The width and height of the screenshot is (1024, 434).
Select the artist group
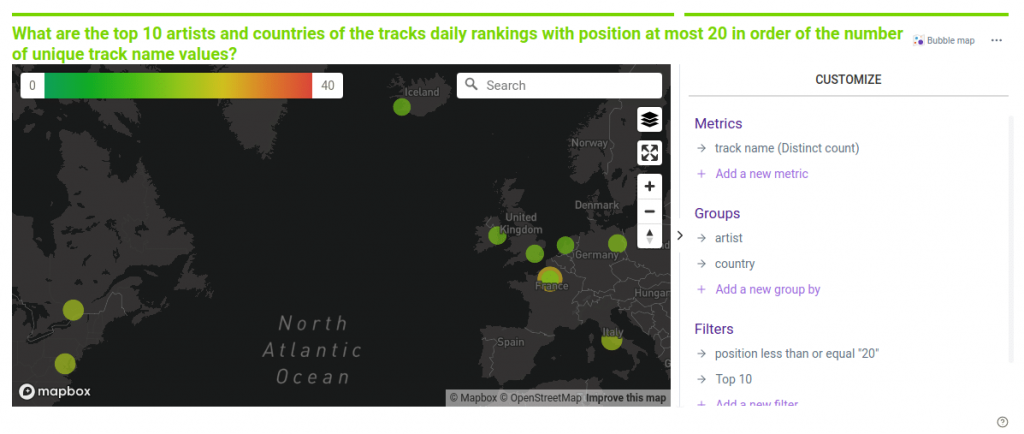pyautogui.click(x=728, y=238)
